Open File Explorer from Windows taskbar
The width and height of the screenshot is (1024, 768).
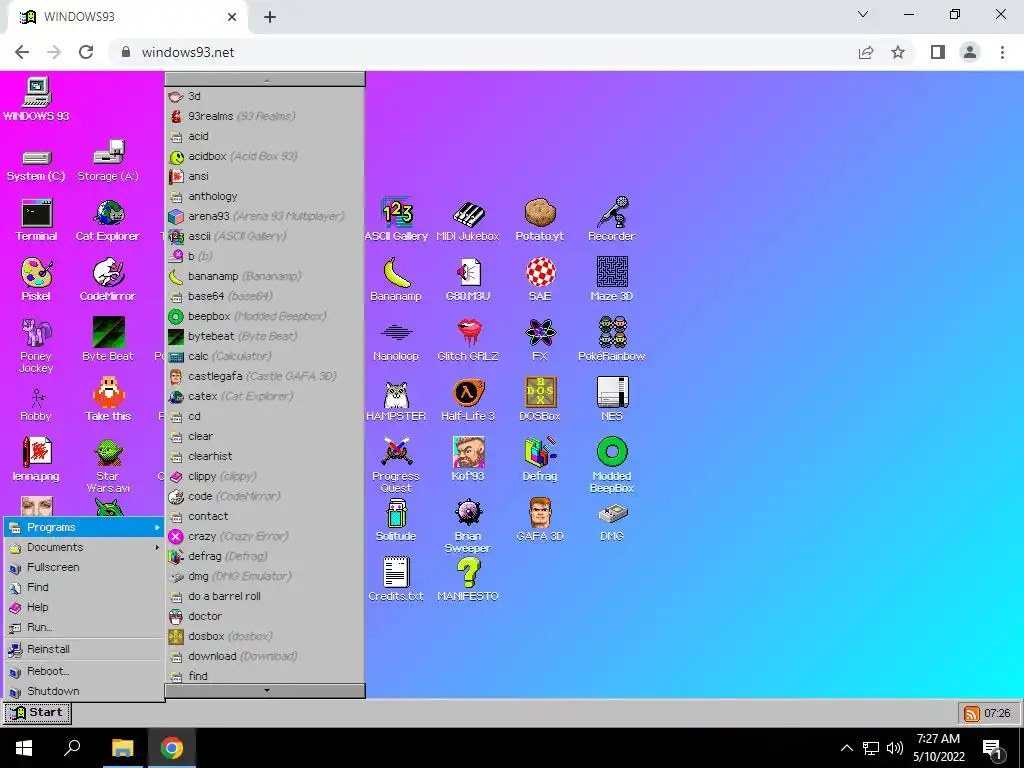pyautogui.click(x=122, y=748)
